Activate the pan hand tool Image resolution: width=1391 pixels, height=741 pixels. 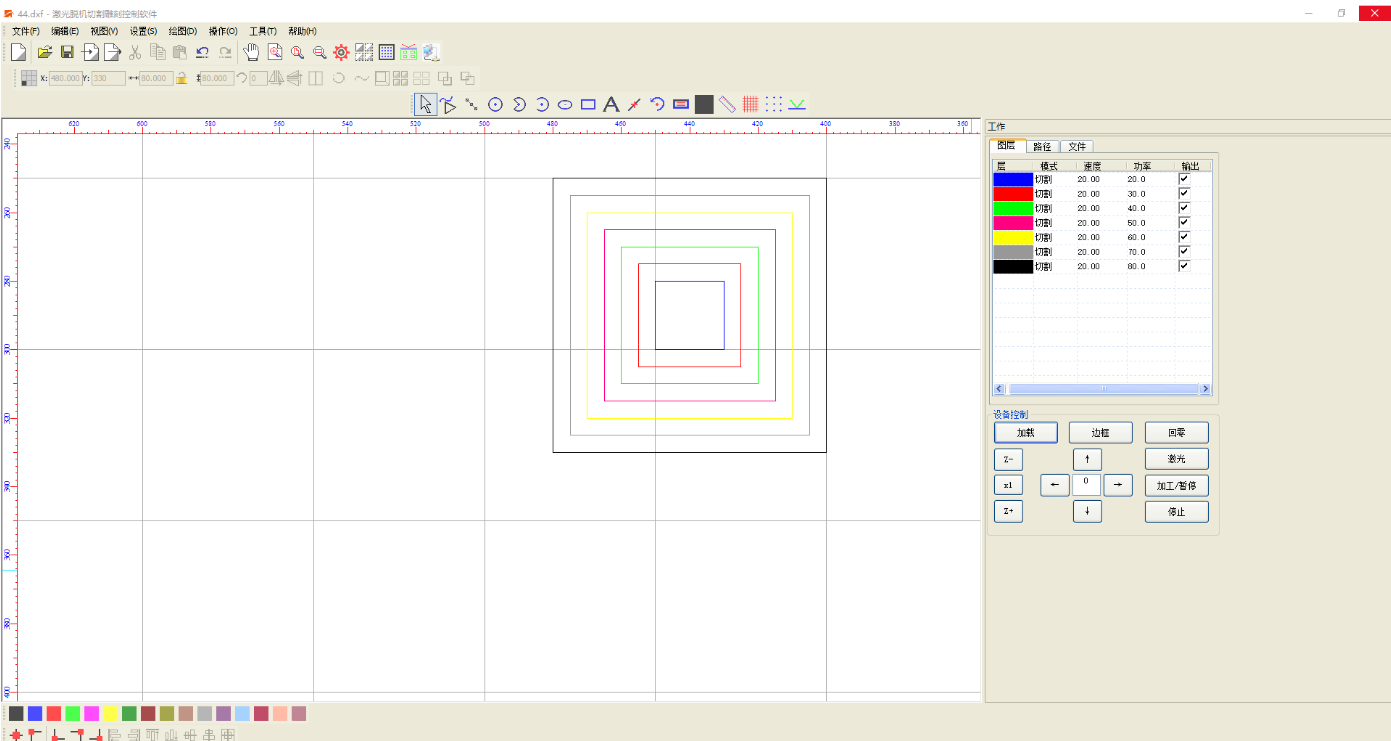coord(252,52)
